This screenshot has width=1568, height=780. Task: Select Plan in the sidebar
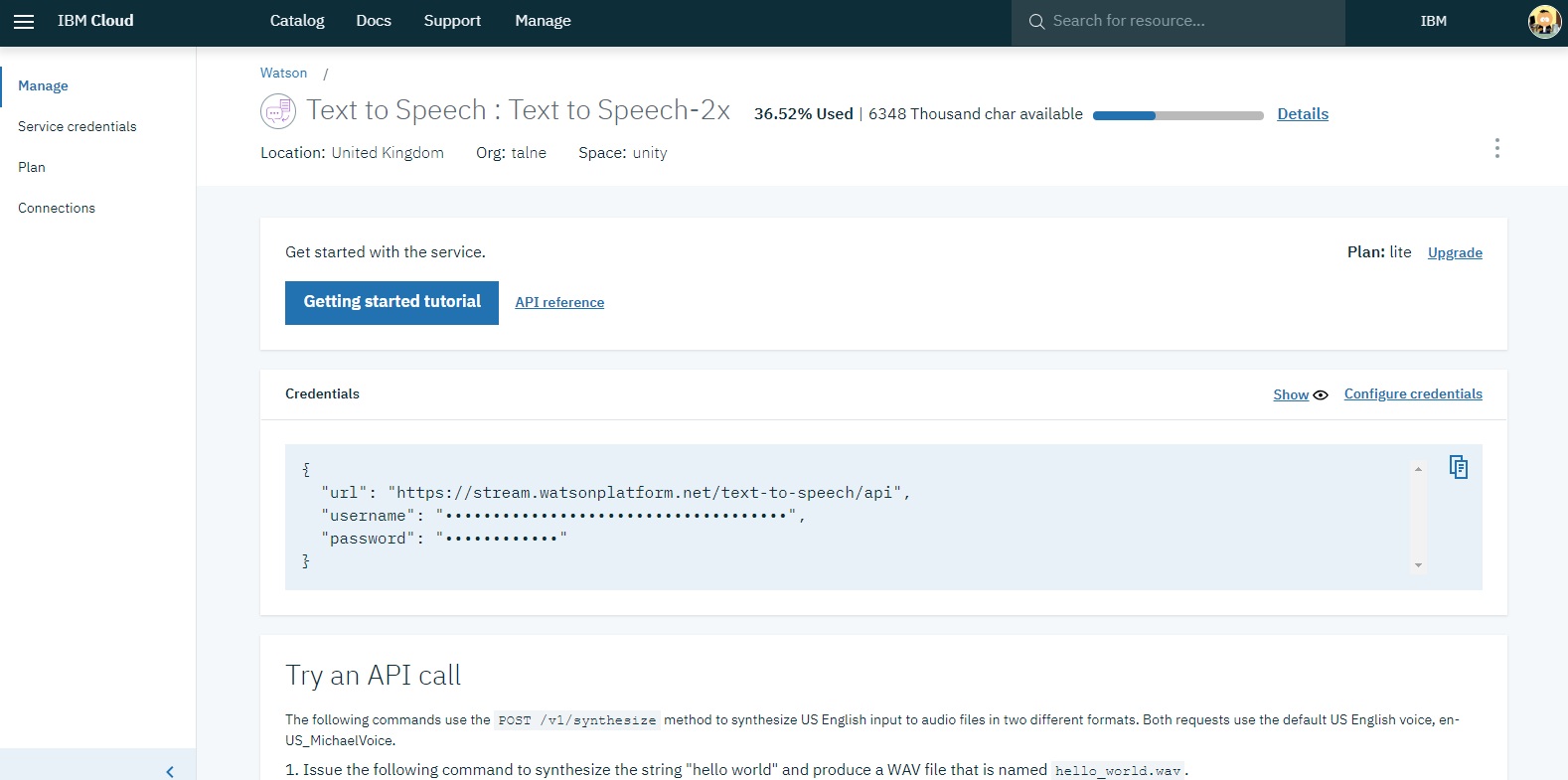(x=32, y=167)
